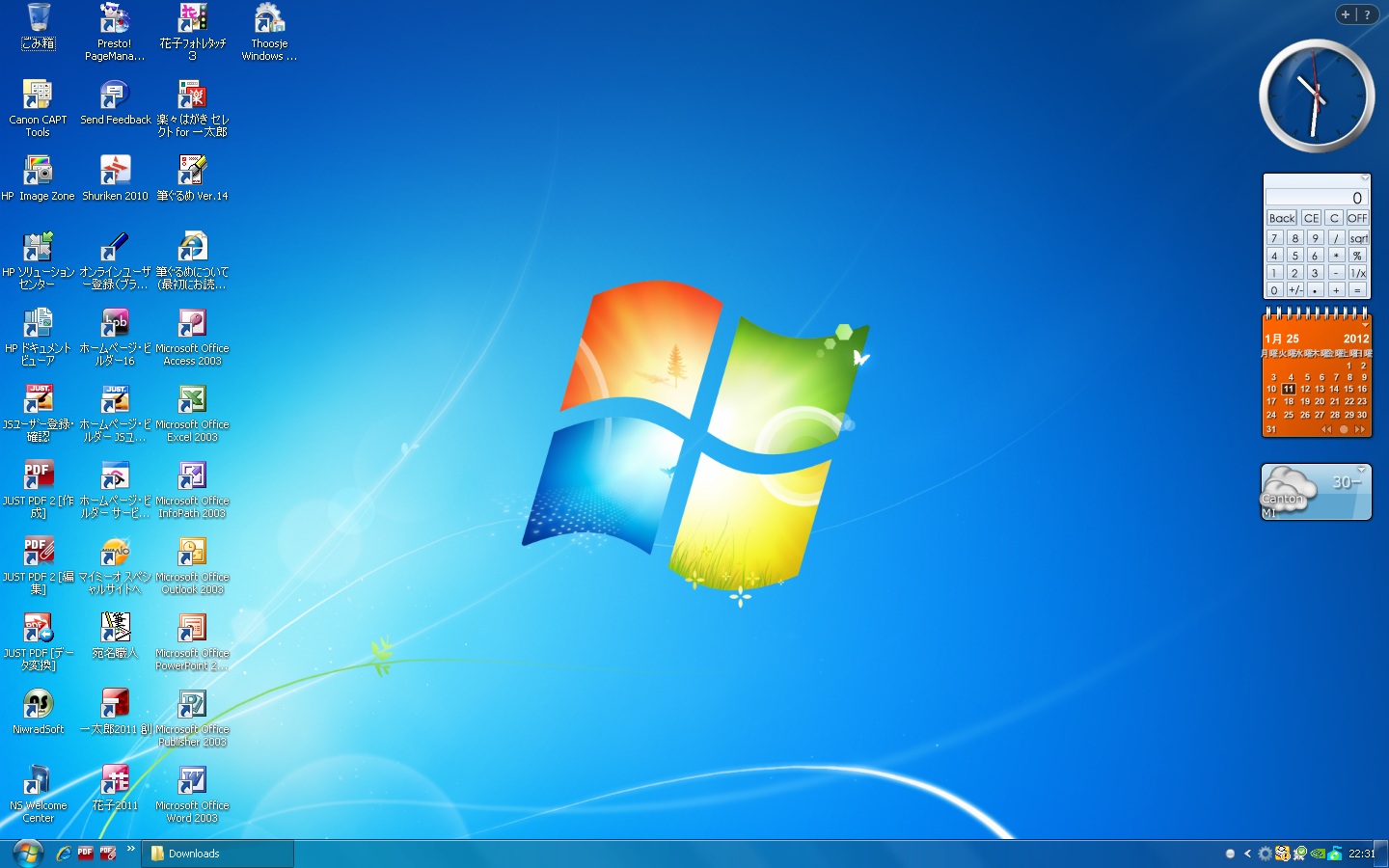1389x868 pixels.
Task: Open the calendar gadget dropdown arrow
Action: 1365,324
